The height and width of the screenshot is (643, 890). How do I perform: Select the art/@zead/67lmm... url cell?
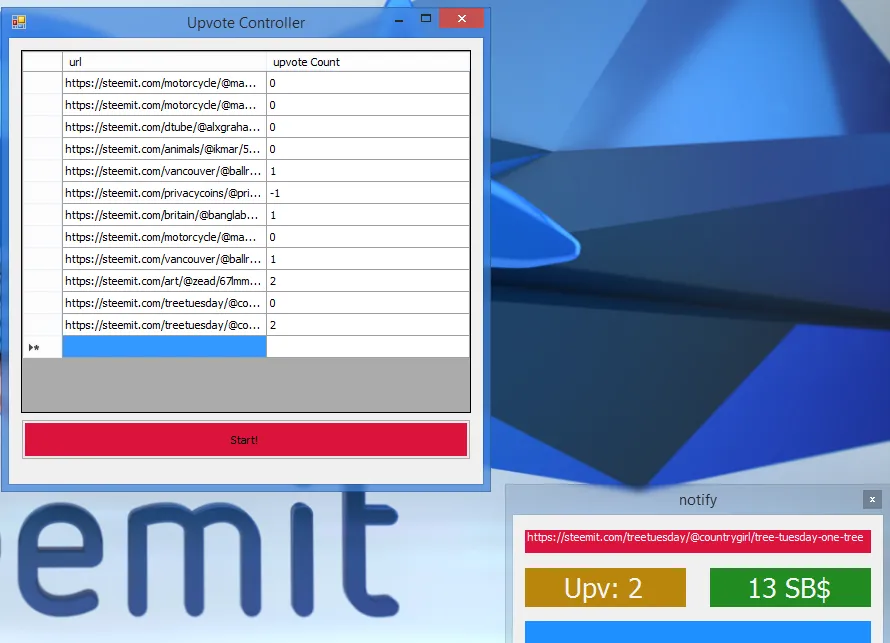tap(164, 281)
